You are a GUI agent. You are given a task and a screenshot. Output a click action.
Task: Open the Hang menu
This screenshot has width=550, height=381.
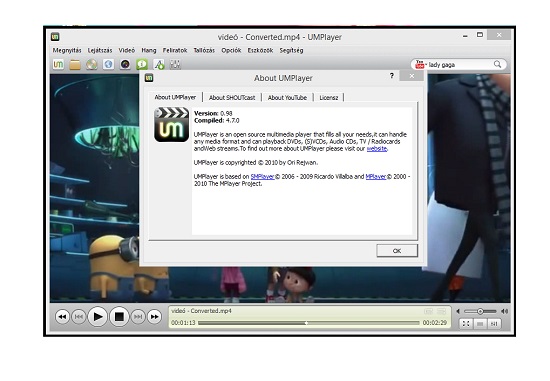149,50
